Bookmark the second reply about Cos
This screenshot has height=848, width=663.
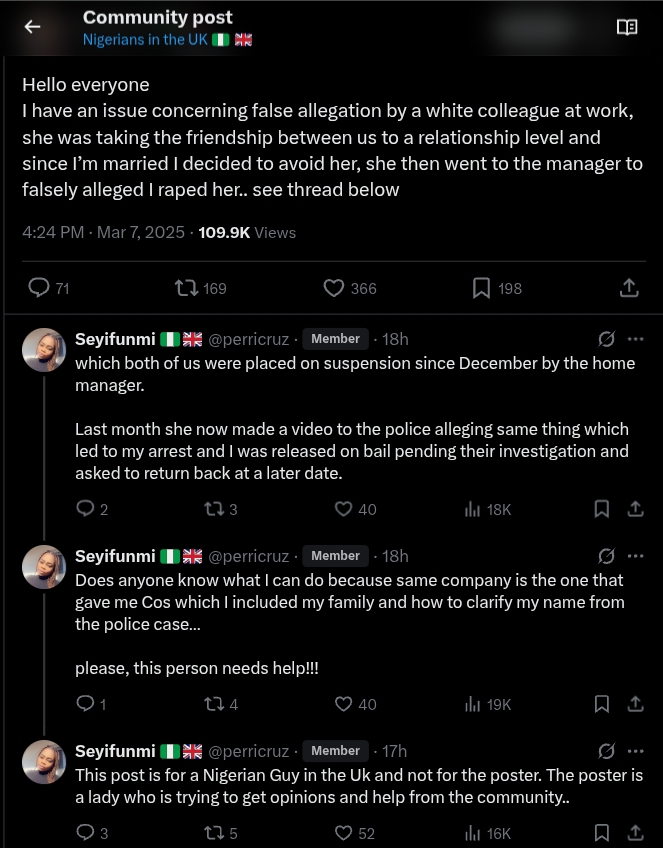point(602,704)
